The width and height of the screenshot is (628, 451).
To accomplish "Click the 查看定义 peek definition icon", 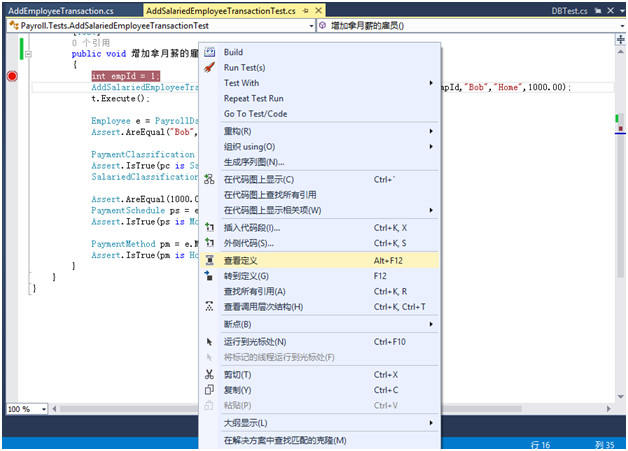I will pos(209,260).
